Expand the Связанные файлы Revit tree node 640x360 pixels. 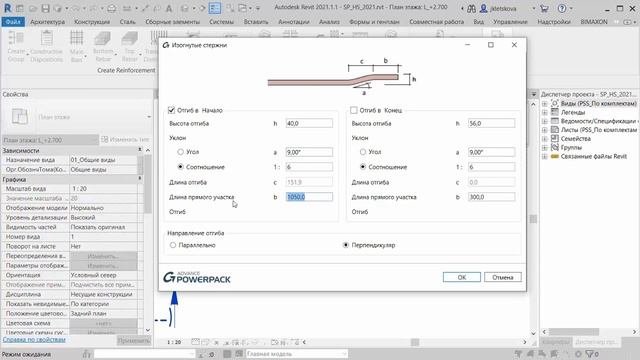pyautogui.click(x=545, y=157)
